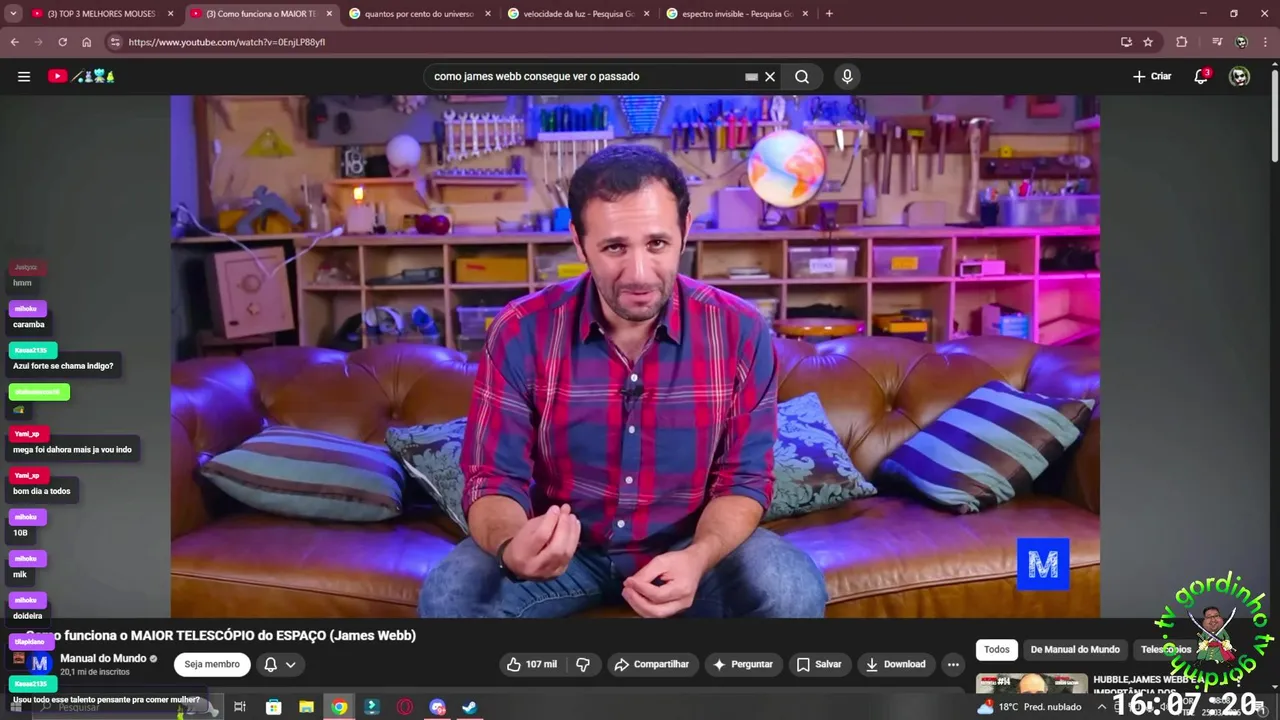The height and width of the screenshot is (720, 1280).
Task: Open the on-screen keyboard in search box
Action: click(751, 76)
